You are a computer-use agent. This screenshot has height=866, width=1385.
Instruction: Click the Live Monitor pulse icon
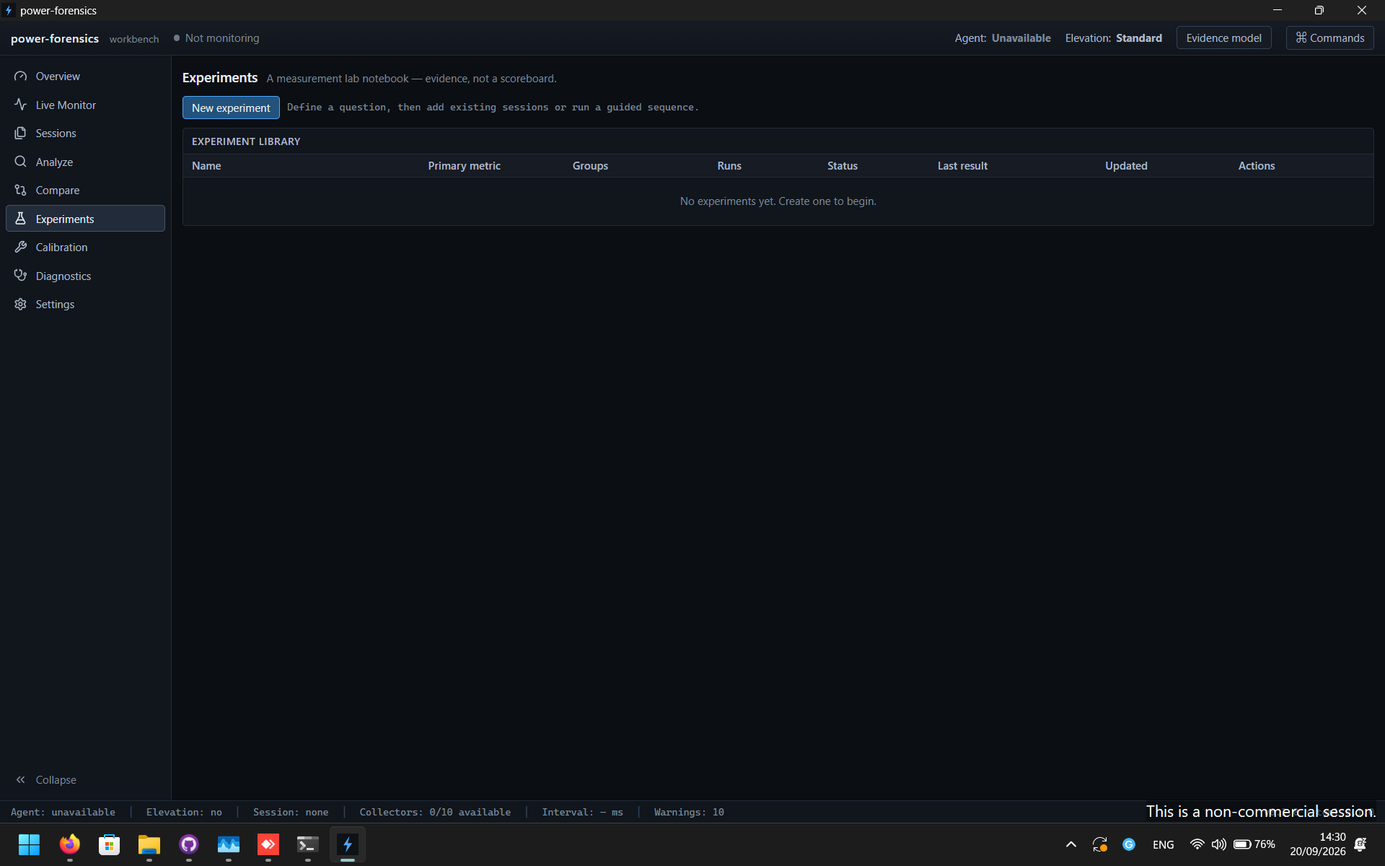pyautogui.click(x=20, y=105)
